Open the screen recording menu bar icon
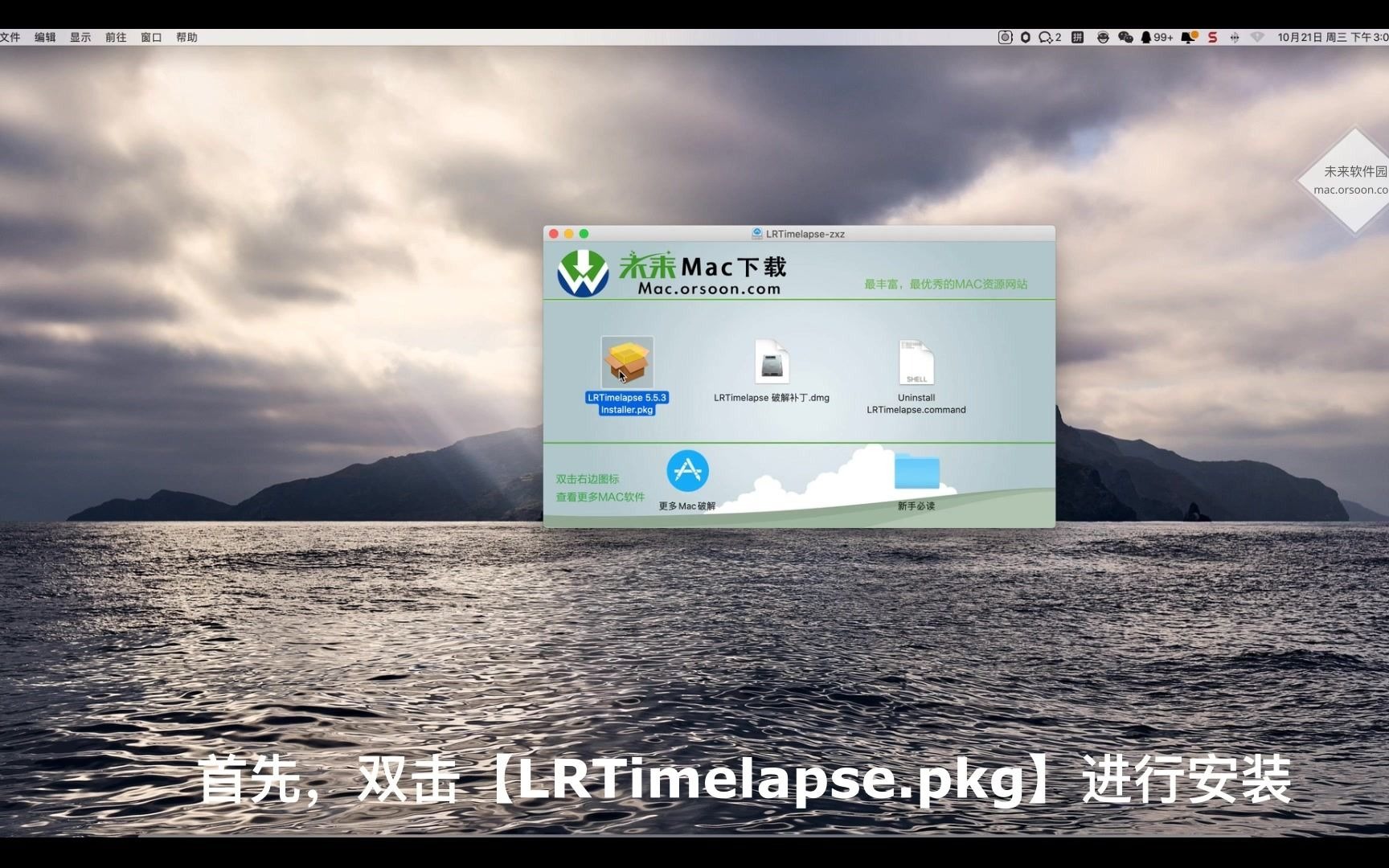The height and width of the screenshot is (868, 1389). tap(1005, 37)
